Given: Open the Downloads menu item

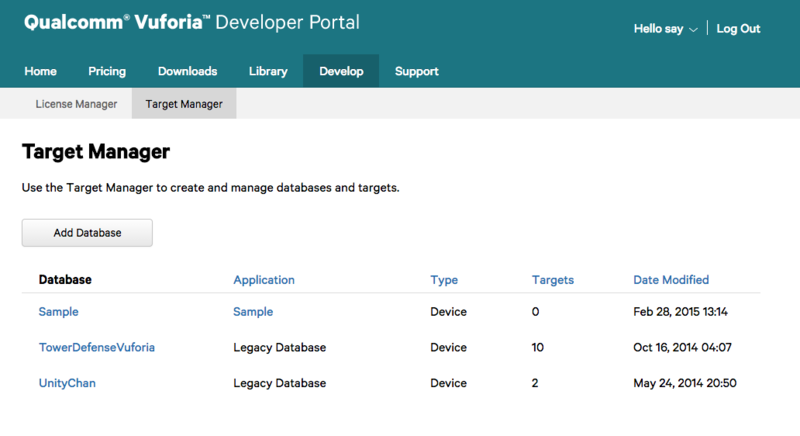Looking at the screenshot, I should coord(187,71).
